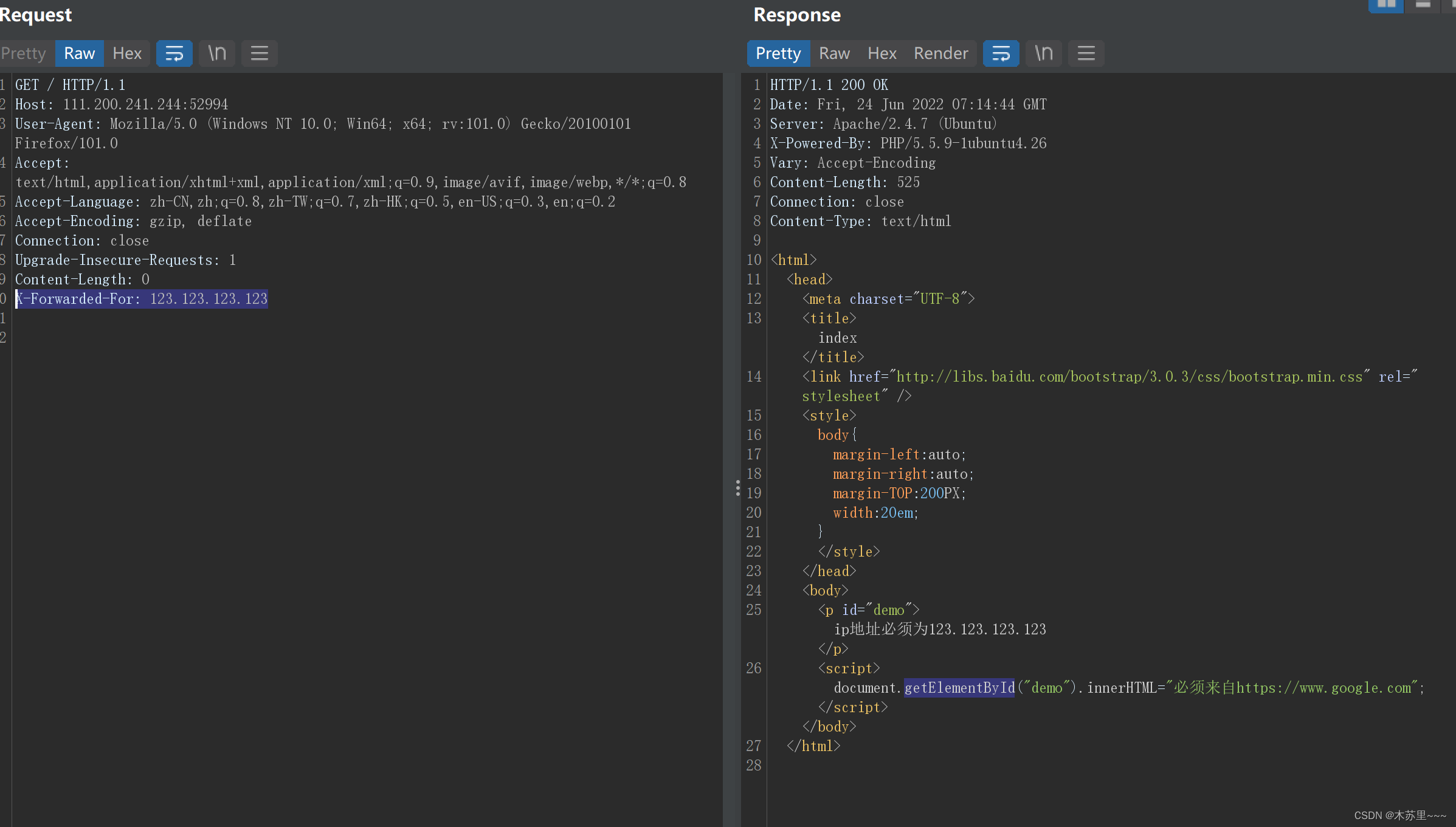Screen dimensions: 1456x827
Task: Click the panel divider drag handle
Action: (737, 488)
